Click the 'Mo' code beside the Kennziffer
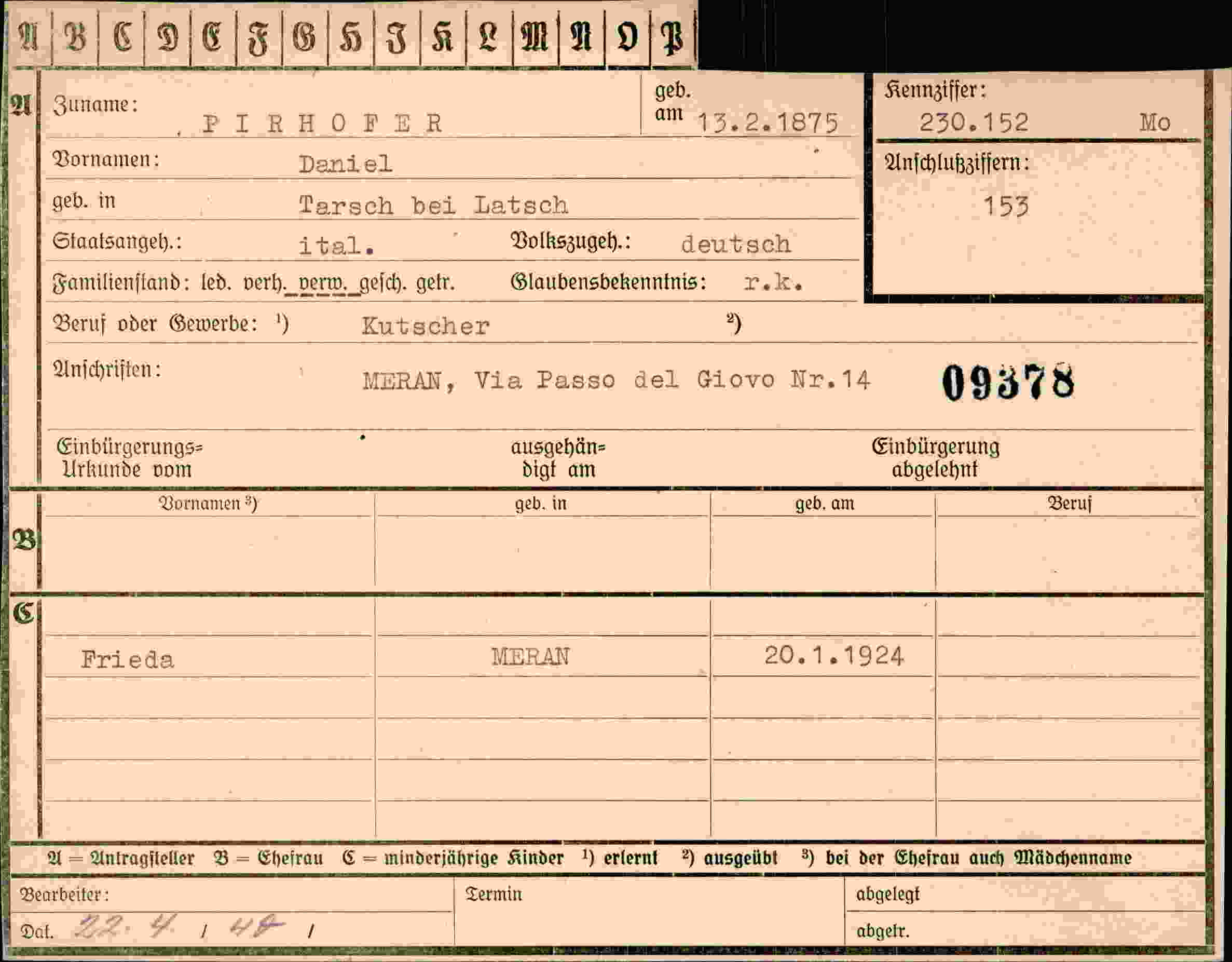The width and height of the screenshot is (1232, 962). tap(1154, 123)
